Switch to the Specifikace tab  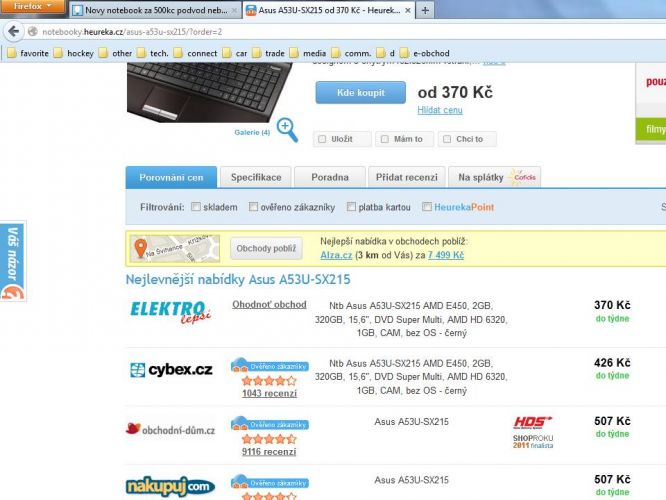click(x=256, y=177)
